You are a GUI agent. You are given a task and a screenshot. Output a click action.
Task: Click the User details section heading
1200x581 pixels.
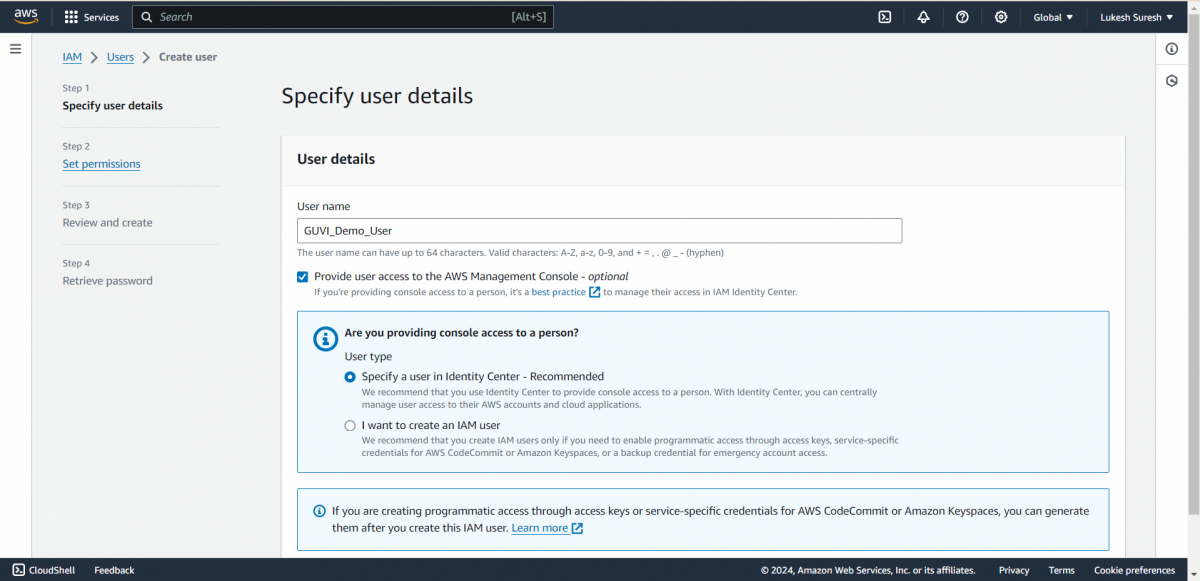click(336, 159)
